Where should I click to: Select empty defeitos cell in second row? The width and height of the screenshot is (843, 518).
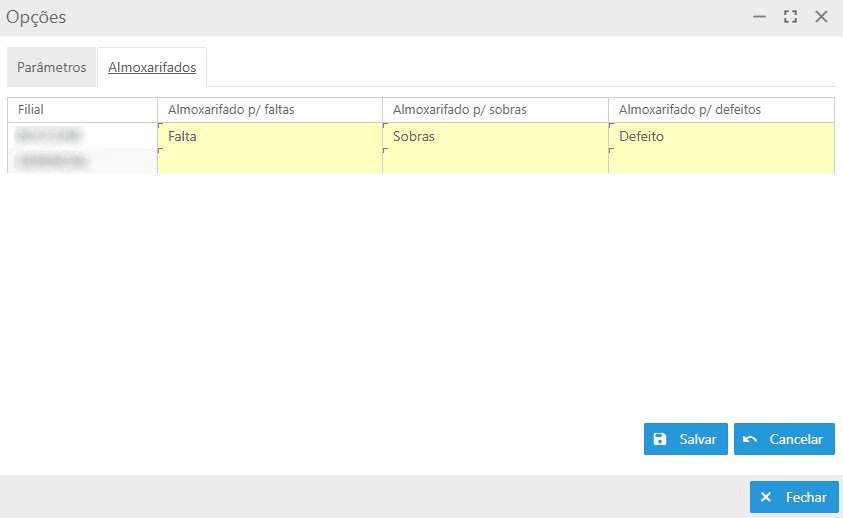pyautogui.click(x=721, y=161)
